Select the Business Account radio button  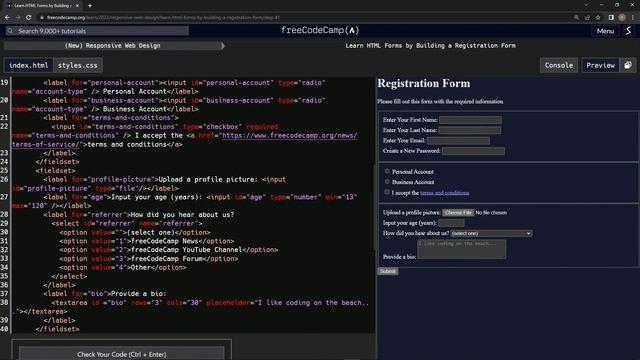(387, 182)
